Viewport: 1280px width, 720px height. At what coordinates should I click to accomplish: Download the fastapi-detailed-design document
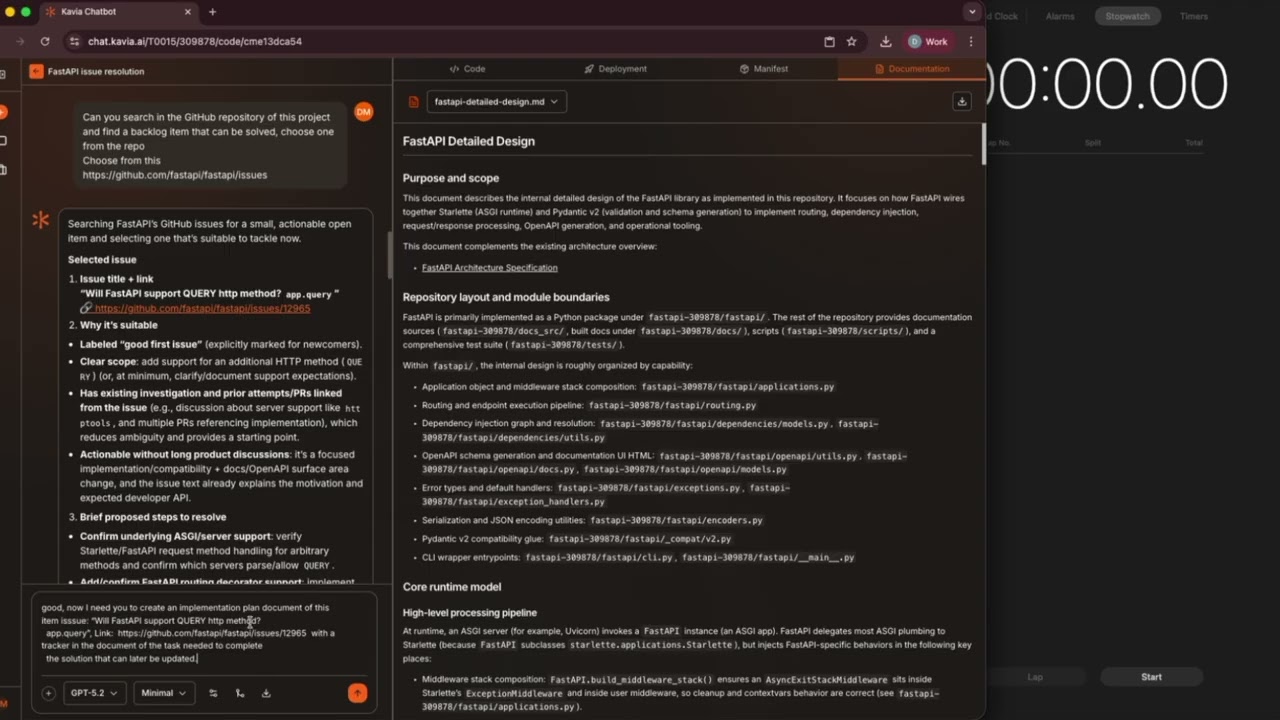[x=962, y=101]
